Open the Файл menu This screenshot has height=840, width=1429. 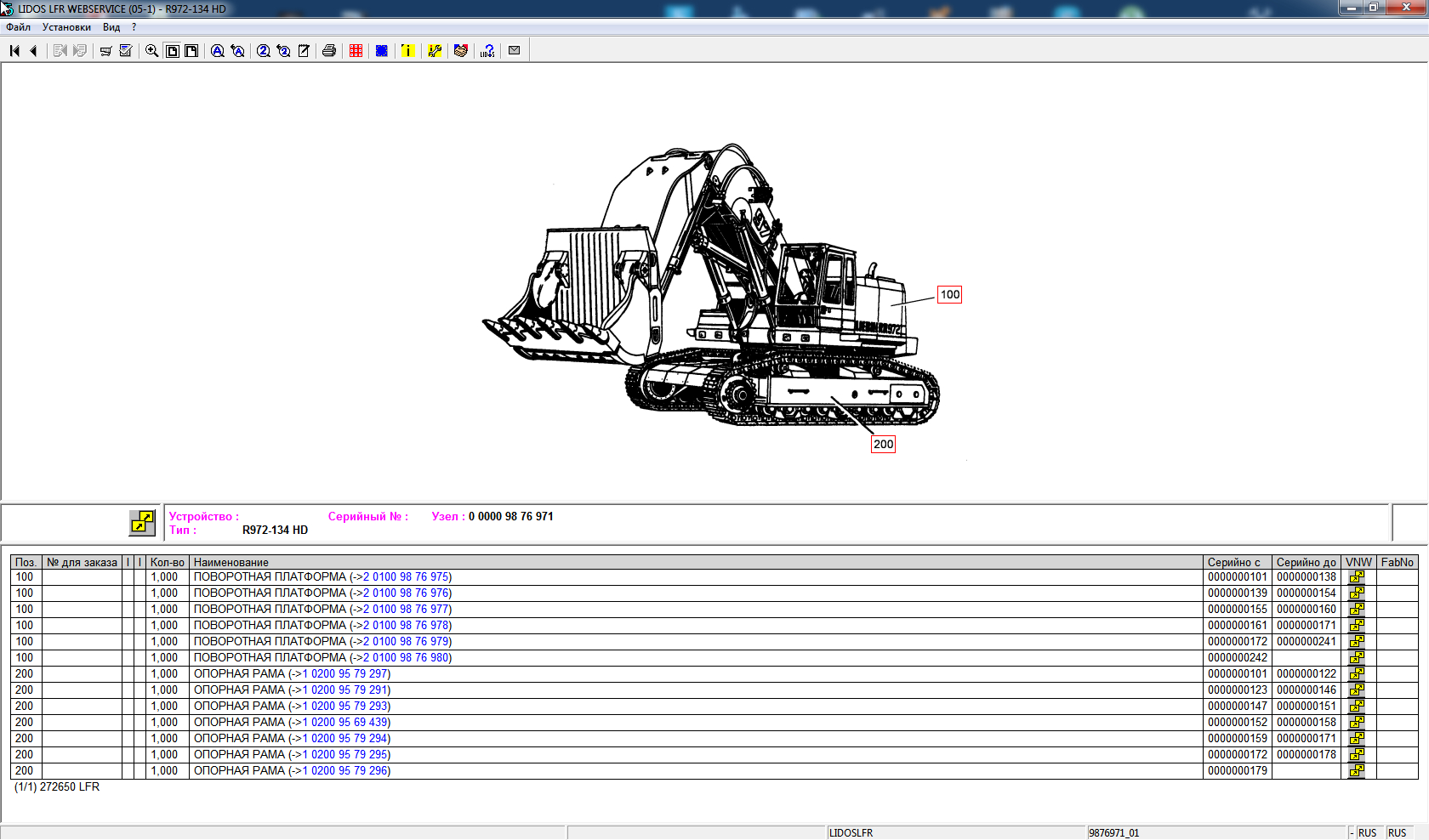click(x=19, y=27)
